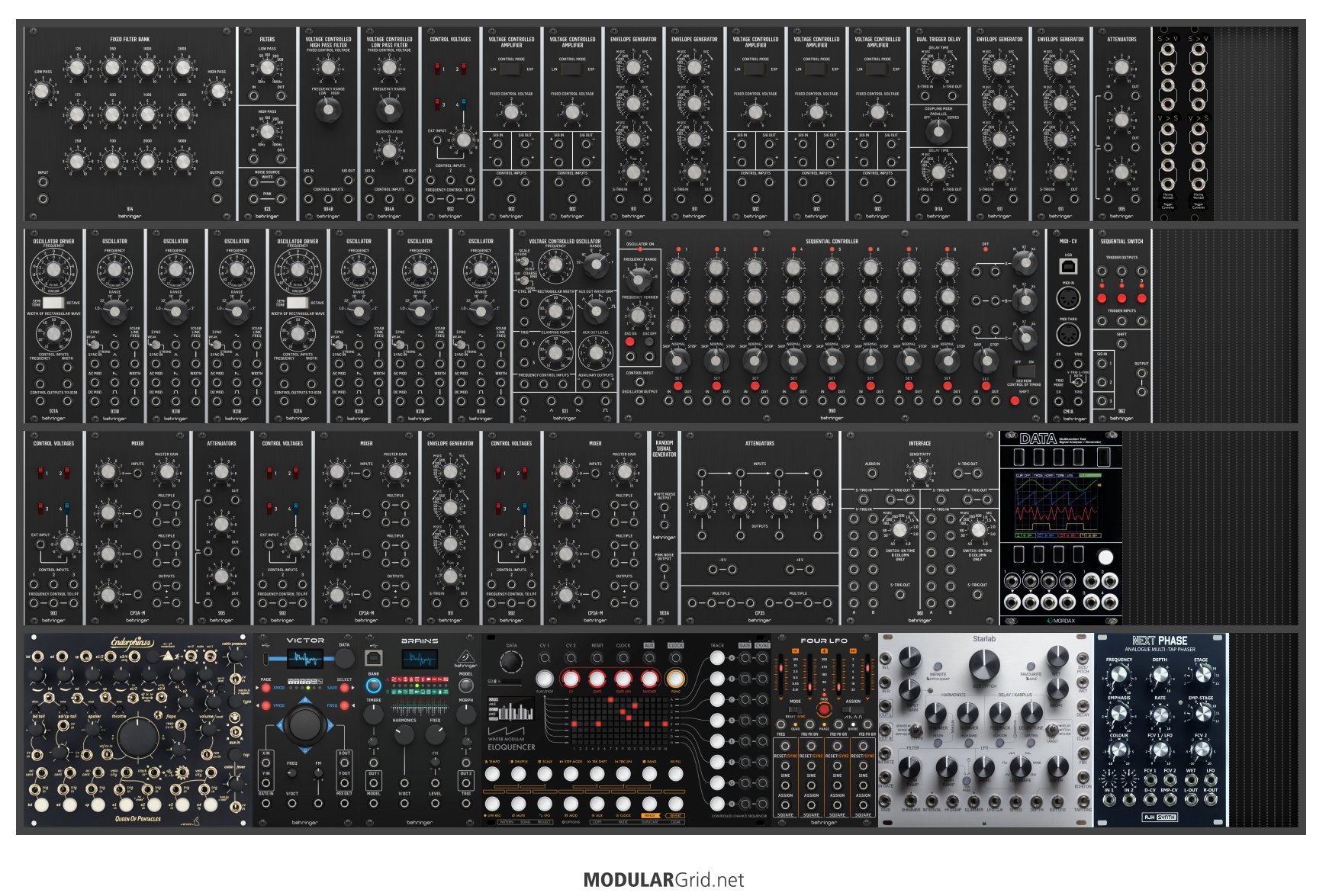
Task: Click the SHUFFLE button on Eloquencer
Action: (x=519, y=775)
